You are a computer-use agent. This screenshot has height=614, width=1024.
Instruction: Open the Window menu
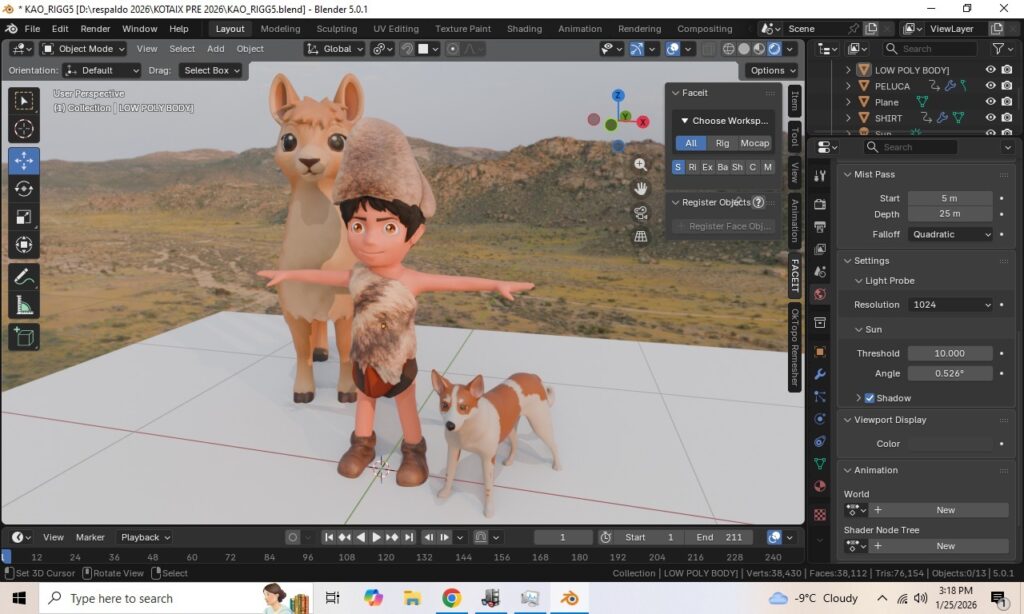140,29
